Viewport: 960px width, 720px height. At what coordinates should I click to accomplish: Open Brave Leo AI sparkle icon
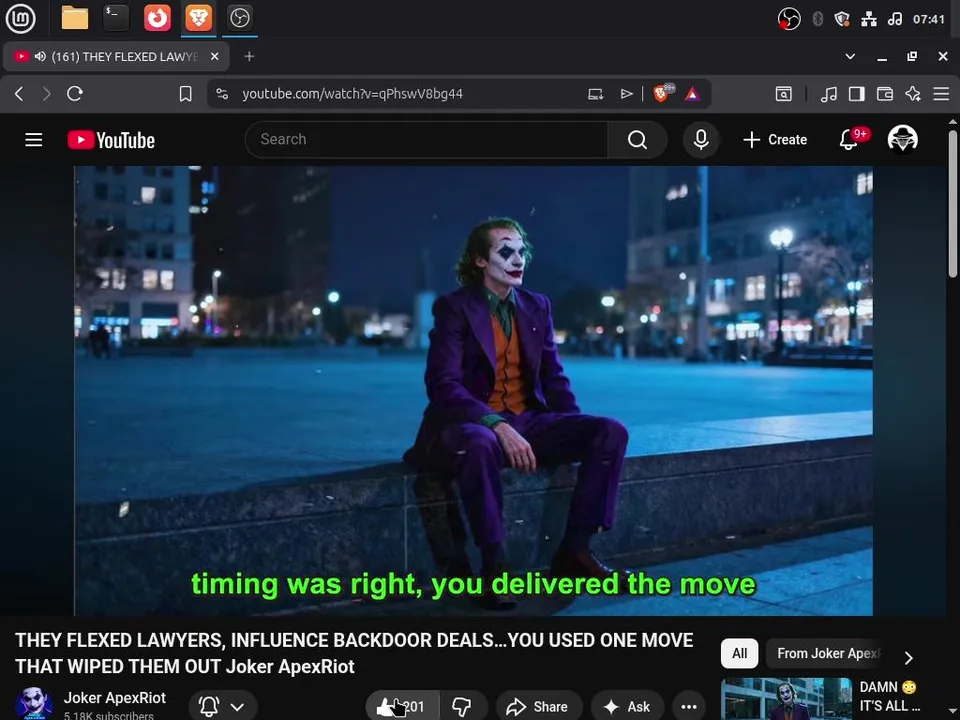click(x=913, y=94)
